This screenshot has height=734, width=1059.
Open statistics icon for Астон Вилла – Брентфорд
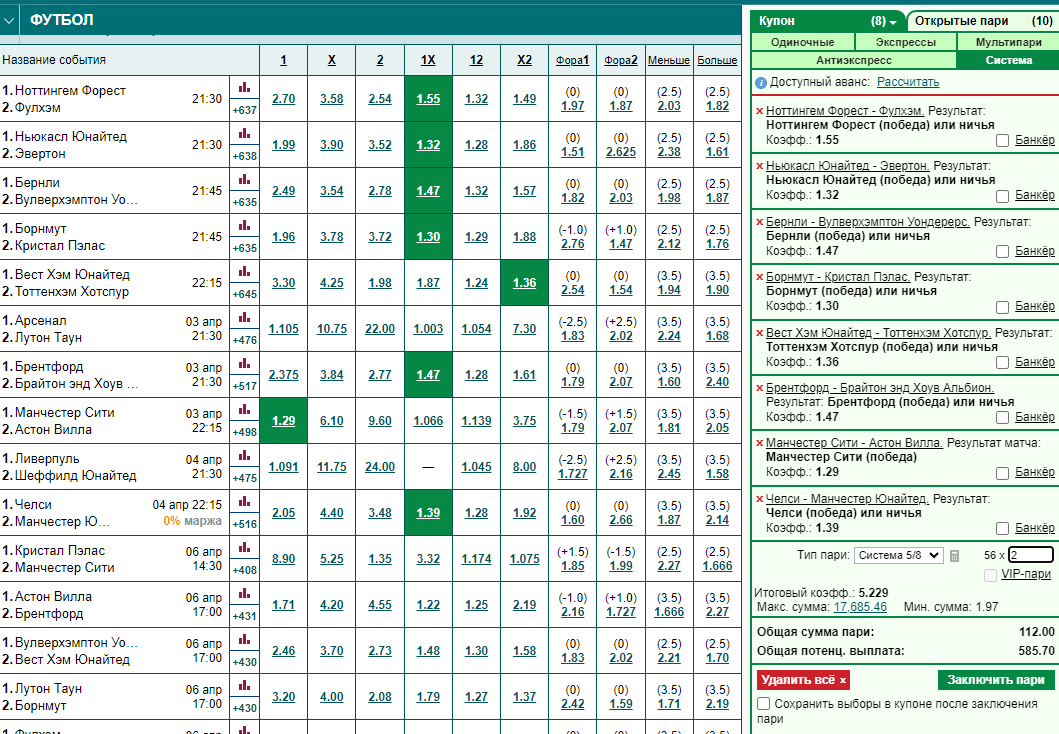coord(244,593)
